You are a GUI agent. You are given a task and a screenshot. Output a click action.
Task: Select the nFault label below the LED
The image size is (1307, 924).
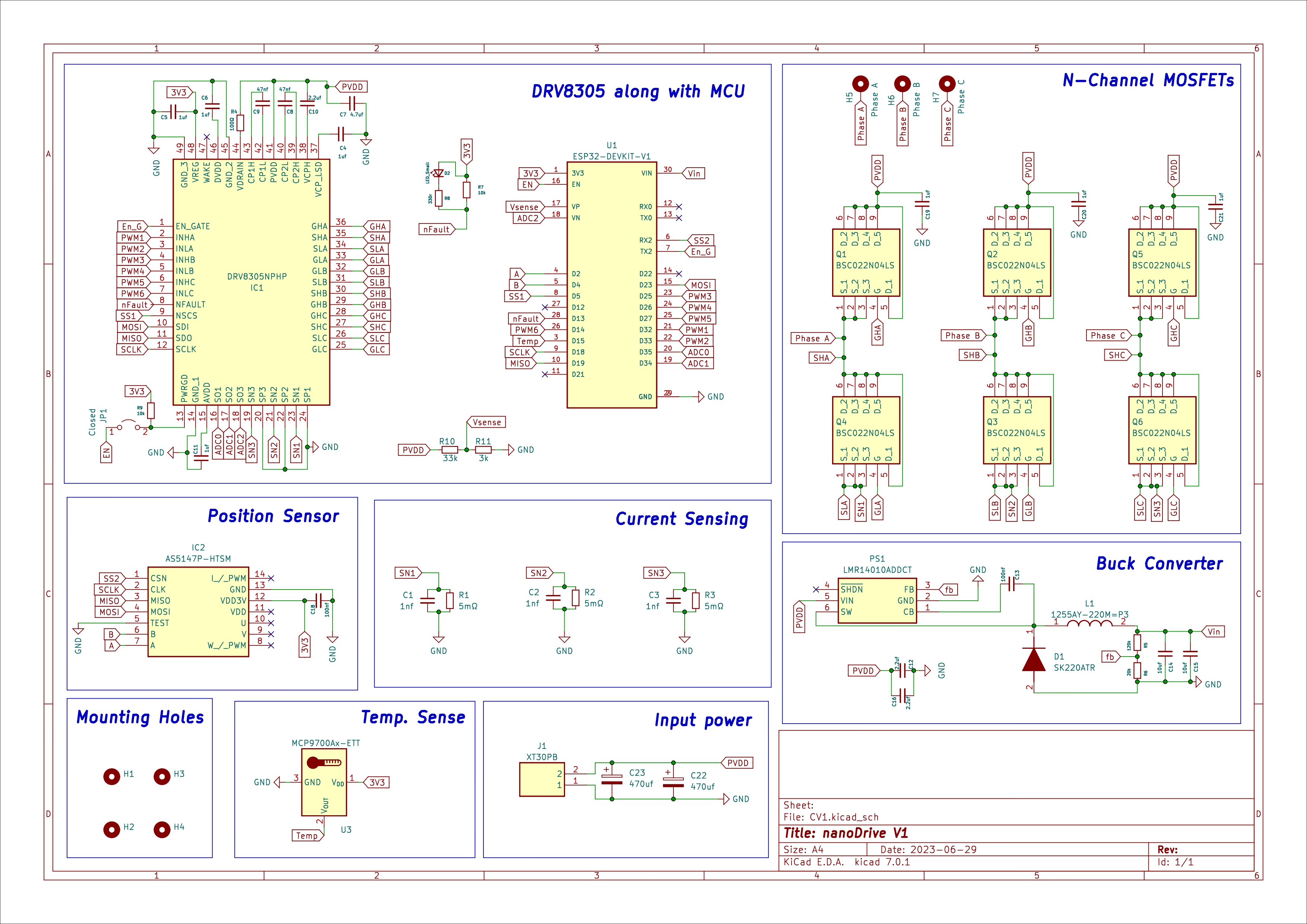(437, 229)
